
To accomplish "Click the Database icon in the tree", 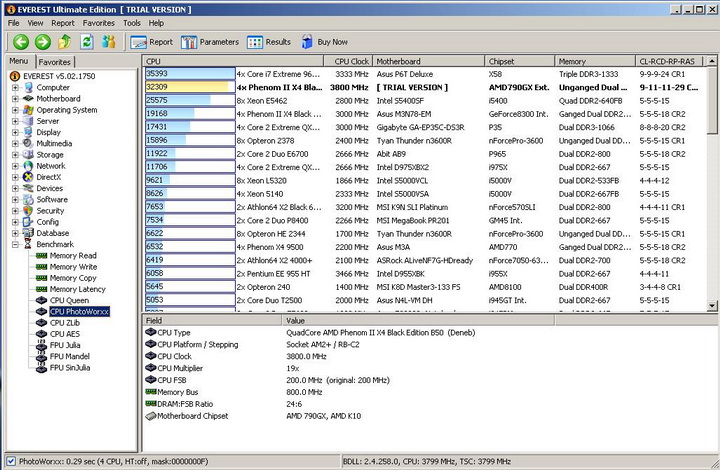I will (28, 233).
